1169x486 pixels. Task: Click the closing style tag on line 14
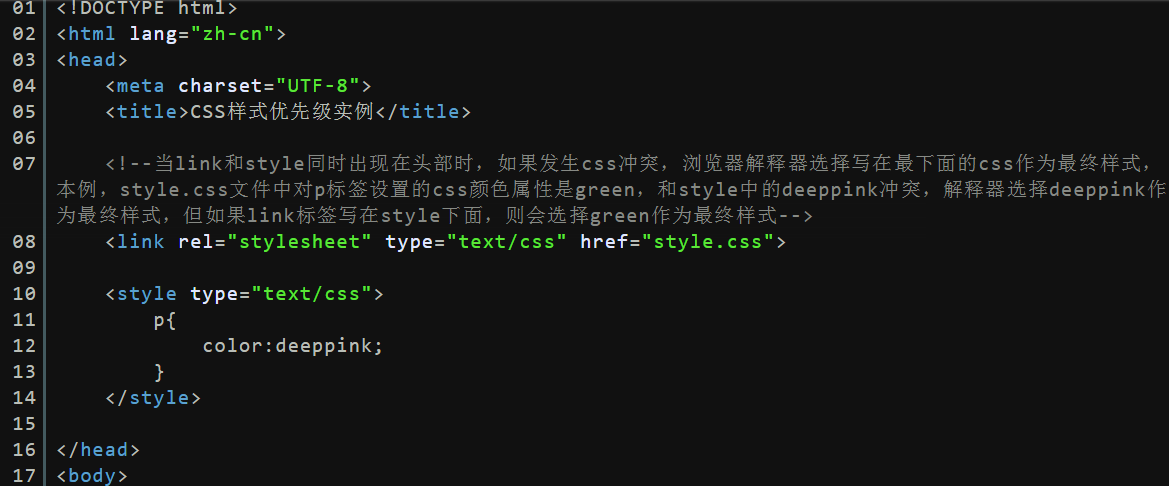point(153,397)
